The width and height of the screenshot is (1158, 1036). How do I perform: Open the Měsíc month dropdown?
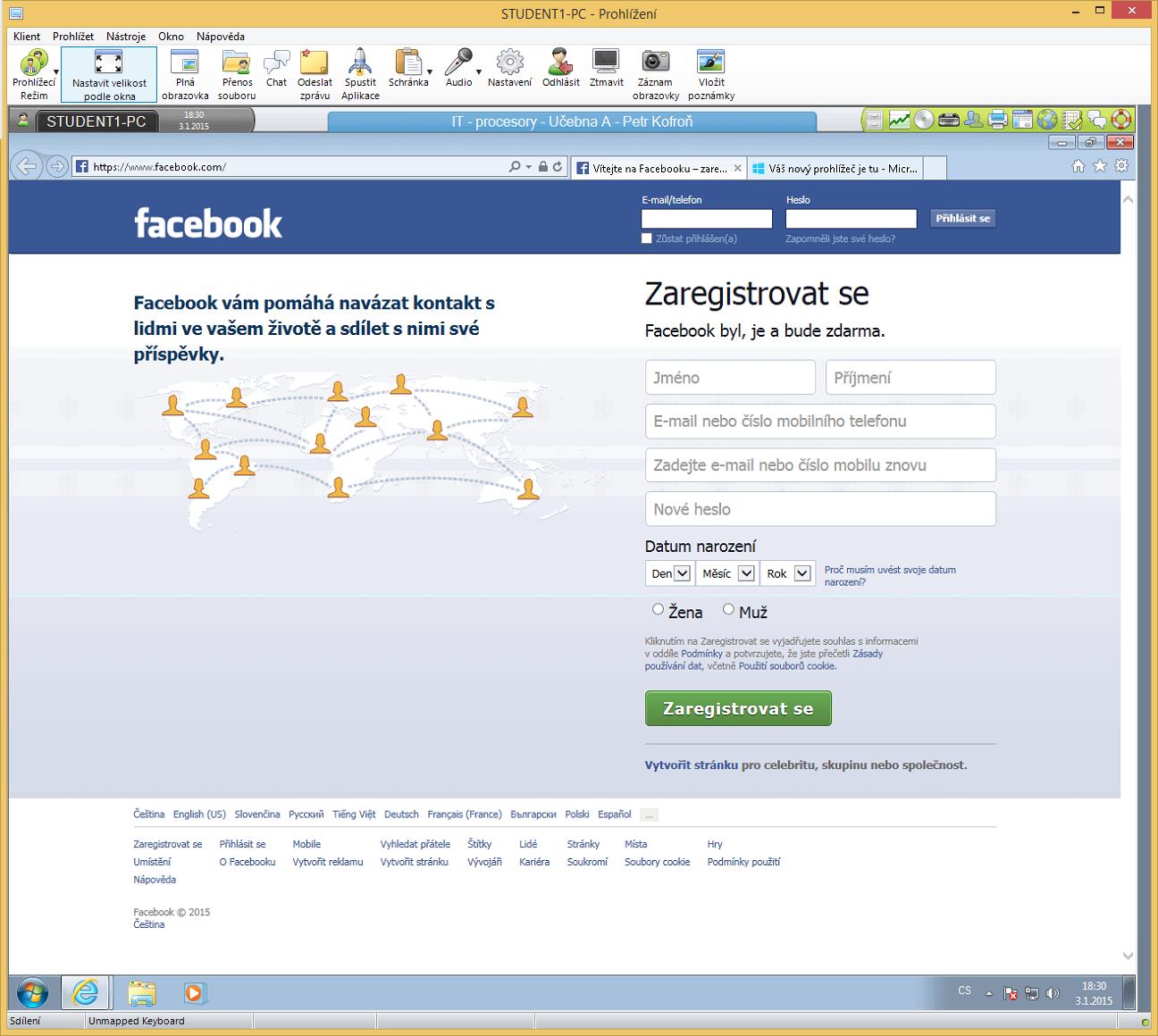[726, 573]
